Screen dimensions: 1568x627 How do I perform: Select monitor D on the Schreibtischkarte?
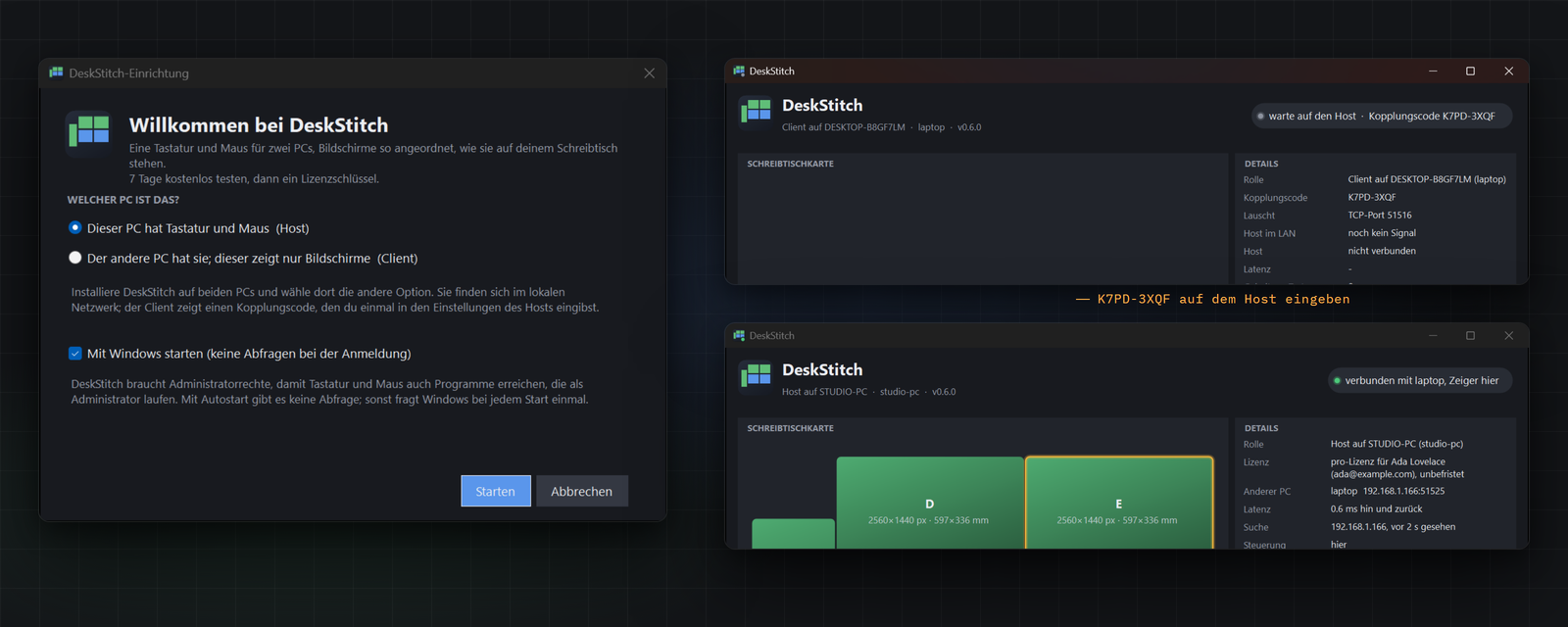tap(929, 503)
